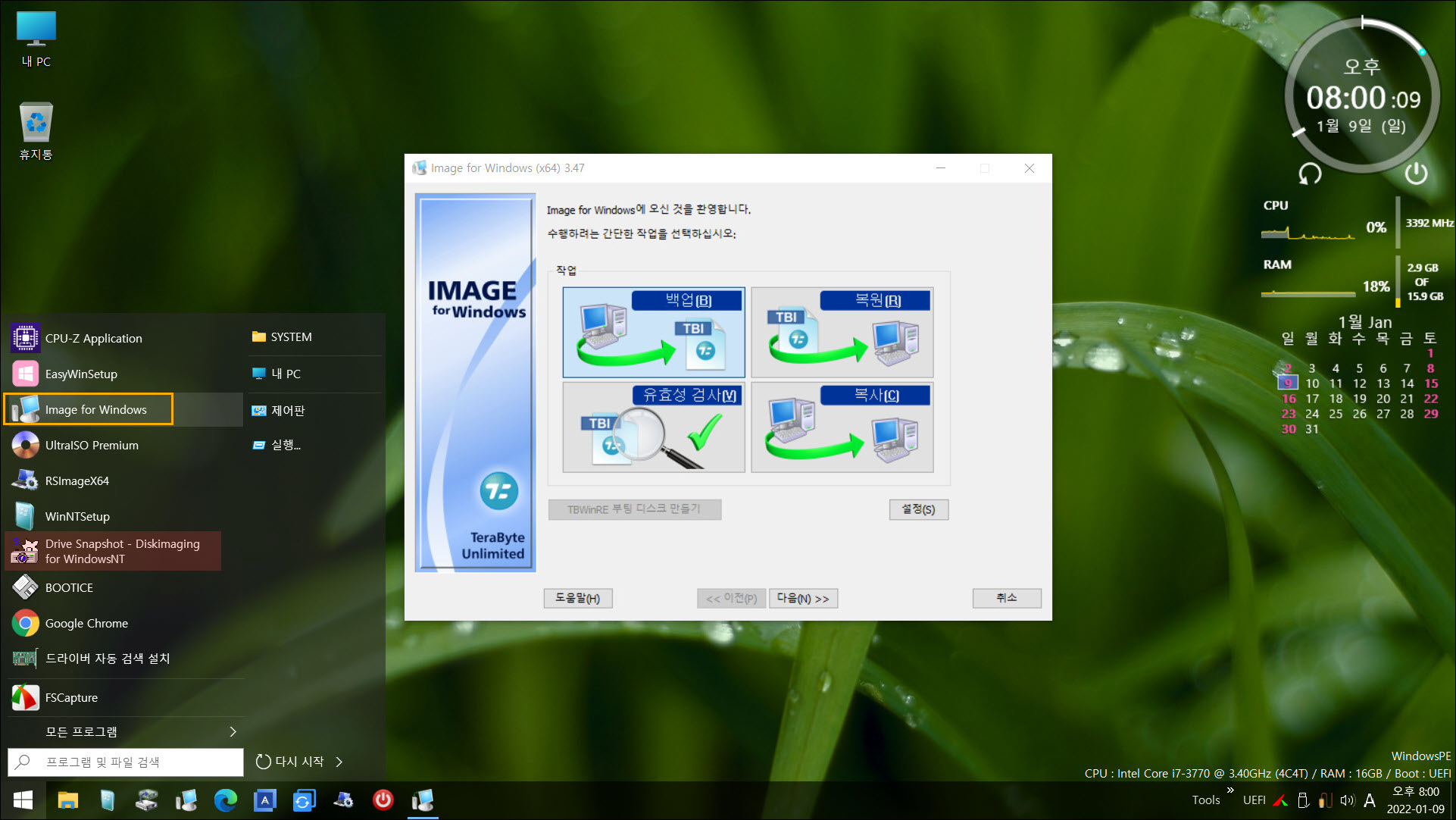Click the 도움말(H) help button
The image size is (1456, 820).
click(x=577, y=598)
